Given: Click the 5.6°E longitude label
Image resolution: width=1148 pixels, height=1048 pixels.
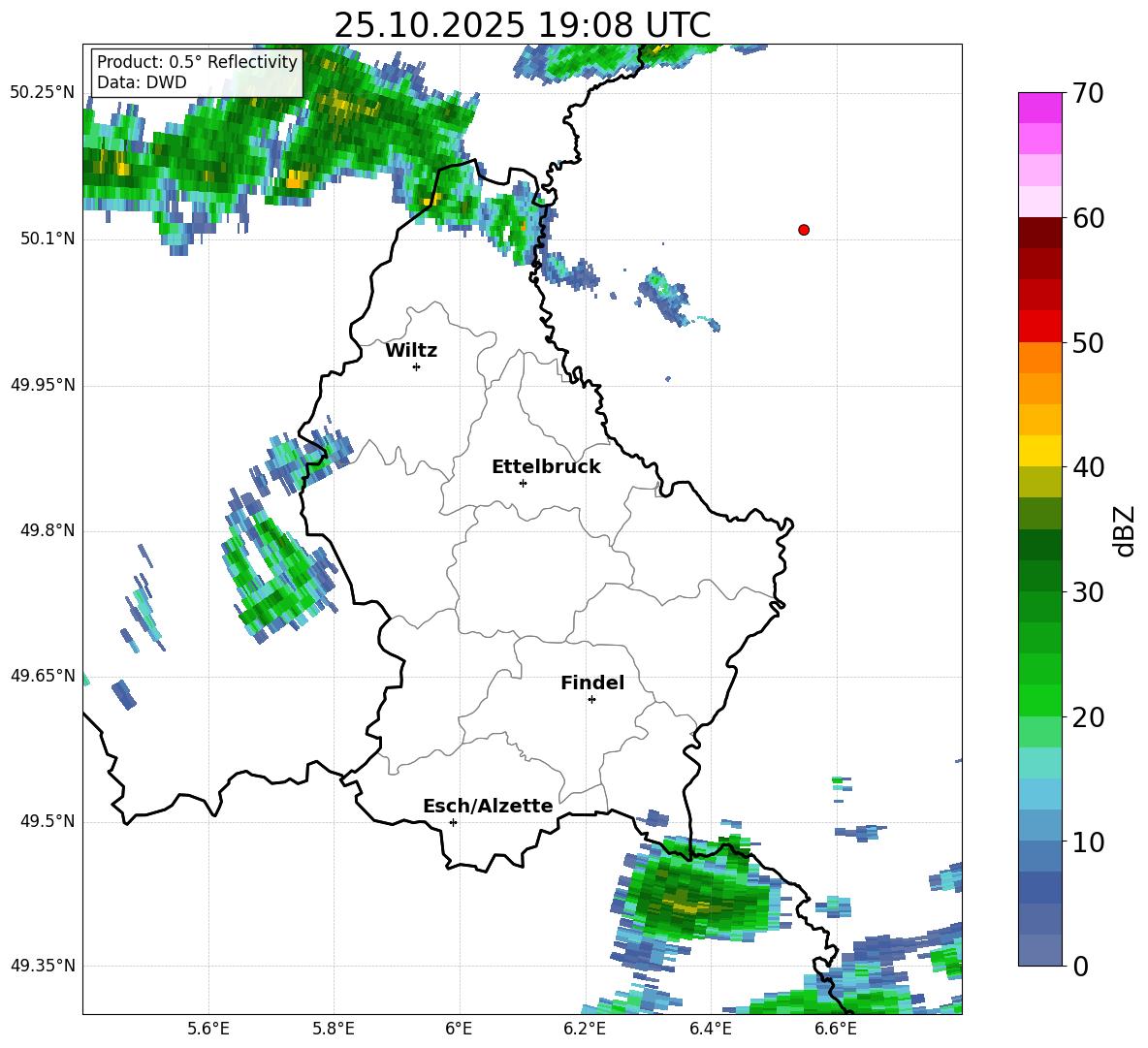Looking at the screenshot, I should pos(207,1029).
